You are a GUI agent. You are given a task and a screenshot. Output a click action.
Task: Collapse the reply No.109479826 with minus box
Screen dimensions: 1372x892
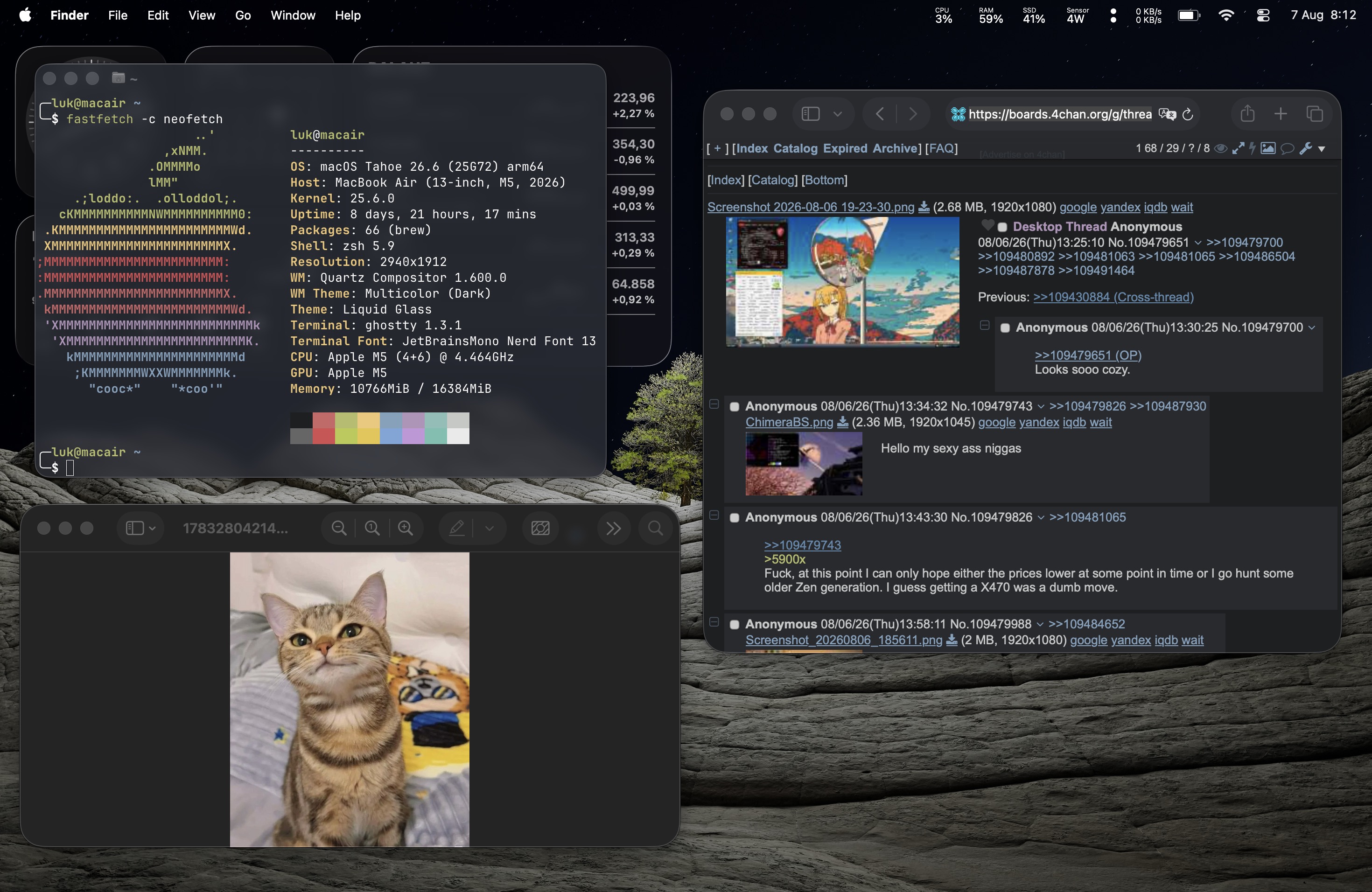714,515
